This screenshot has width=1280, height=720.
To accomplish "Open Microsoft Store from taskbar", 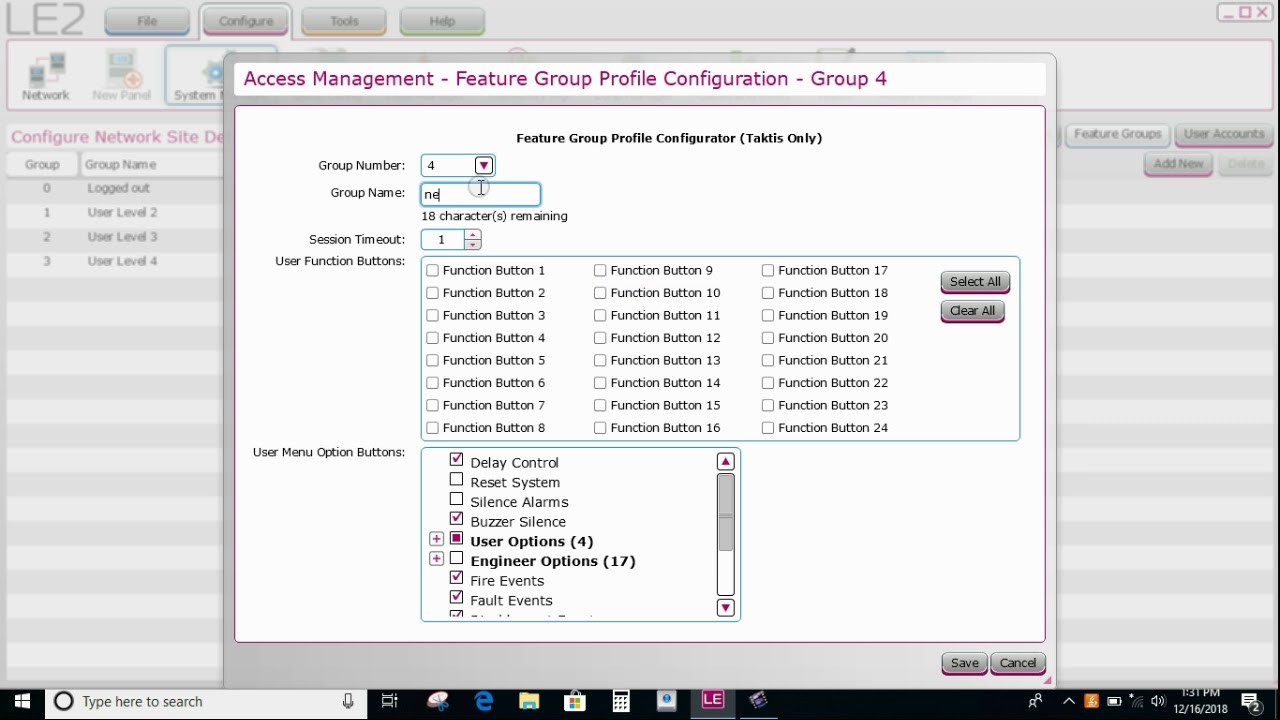I will 575,701.
